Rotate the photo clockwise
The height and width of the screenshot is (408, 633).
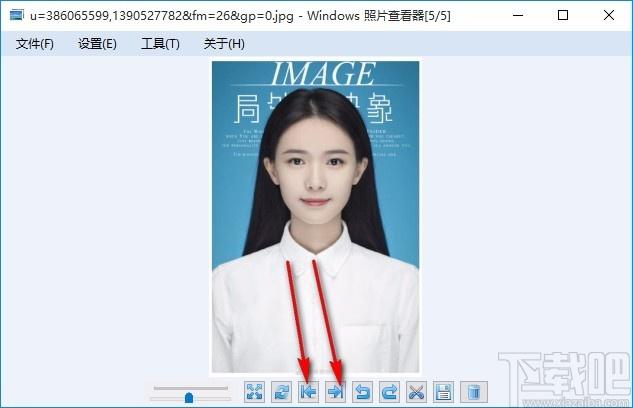[x=390, y=393]
